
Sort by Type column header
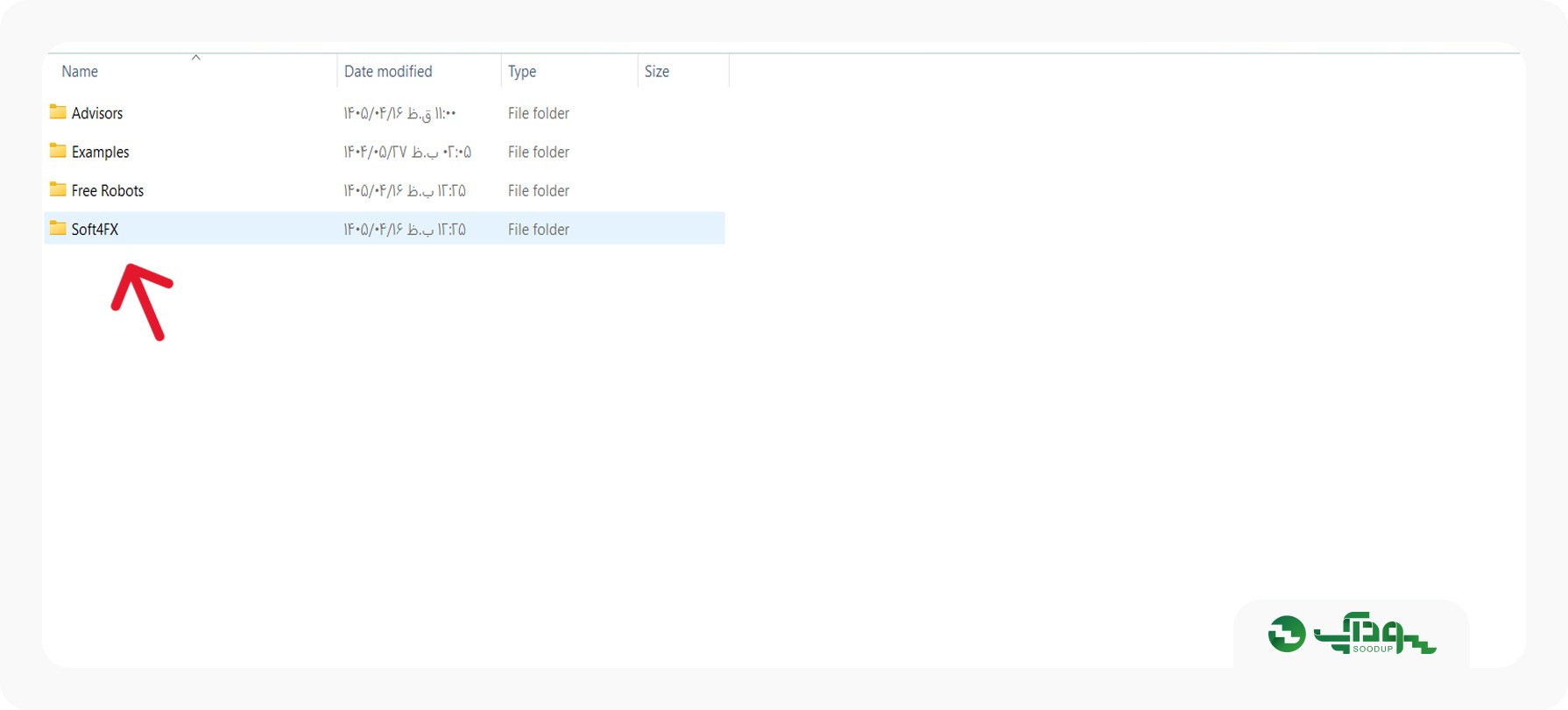click(522, 72)
